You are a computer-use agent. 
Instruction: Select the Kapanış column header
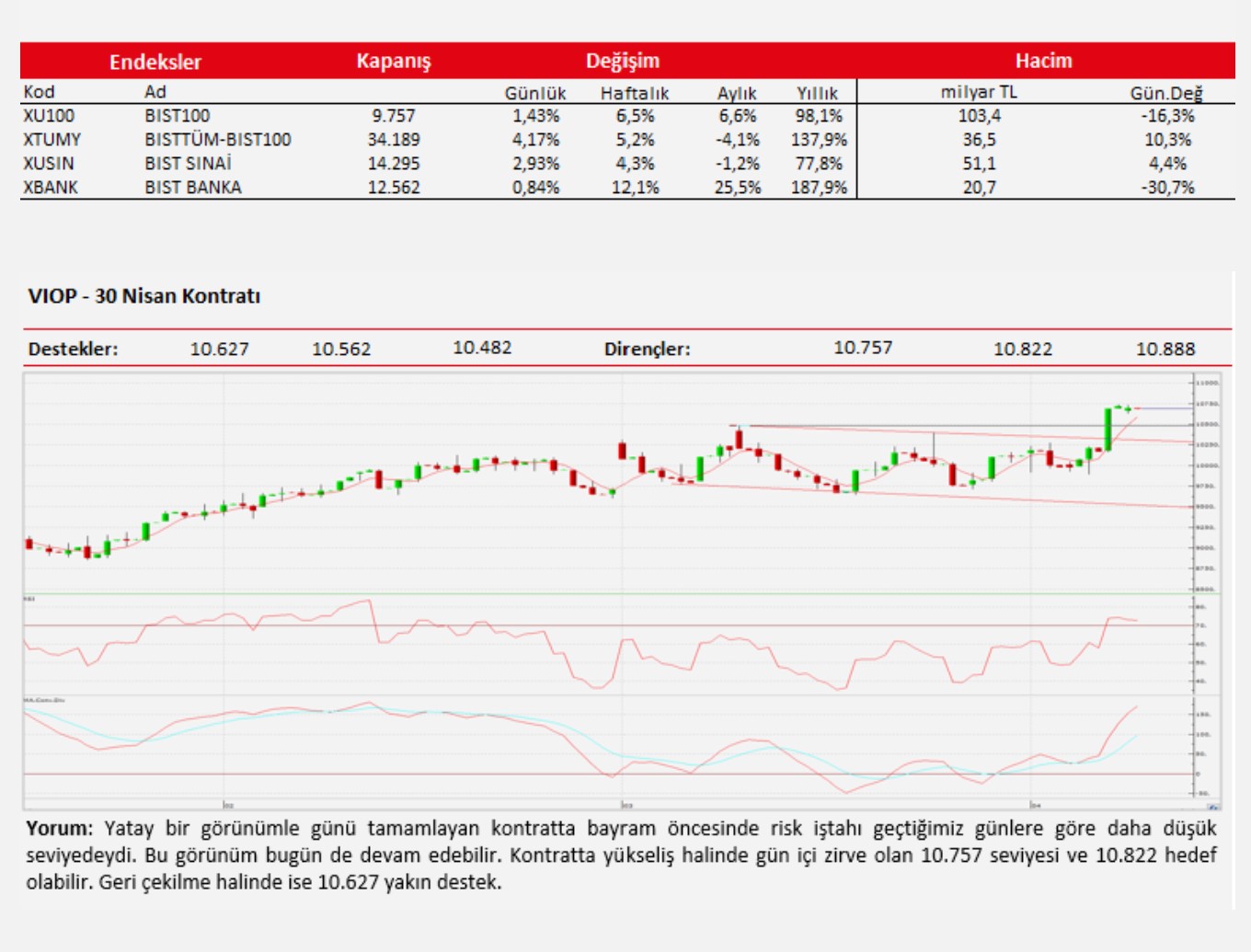coord(393,62)
